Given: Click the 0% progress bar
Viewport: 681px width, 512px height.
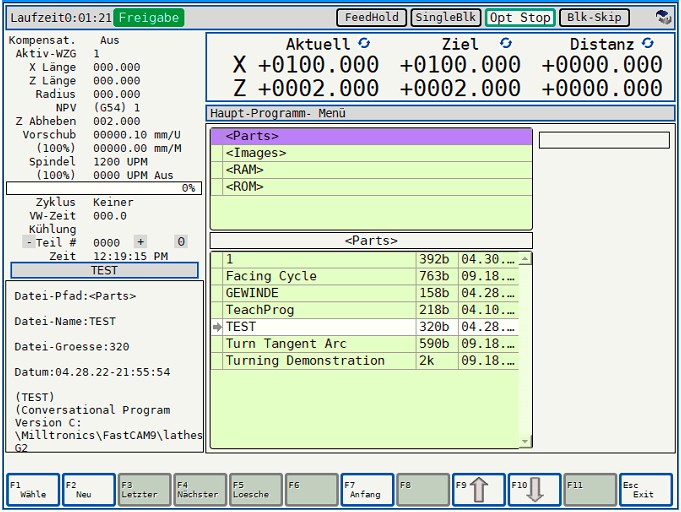Looking at the screenshot, I should [104, 188].
